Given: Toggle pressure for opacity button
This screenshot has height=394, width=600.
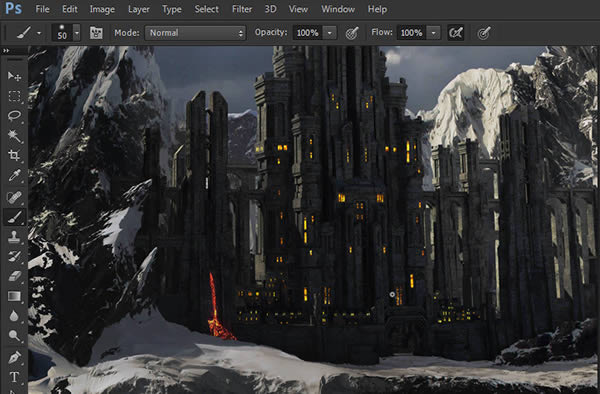Looking at the screenshot, I should point(352,33).
